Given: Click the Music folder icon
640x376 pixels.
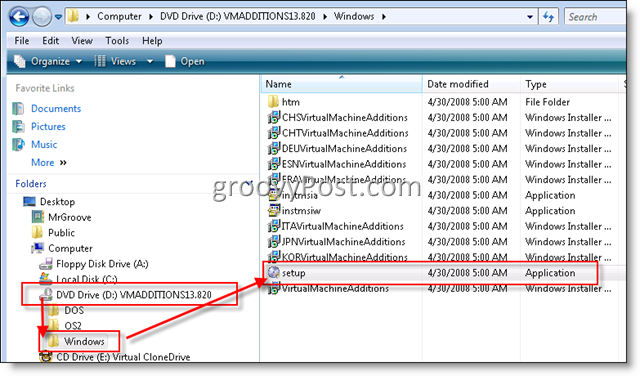Looking at the screenshot, I should pyautogui.click(x=18, y=145).
